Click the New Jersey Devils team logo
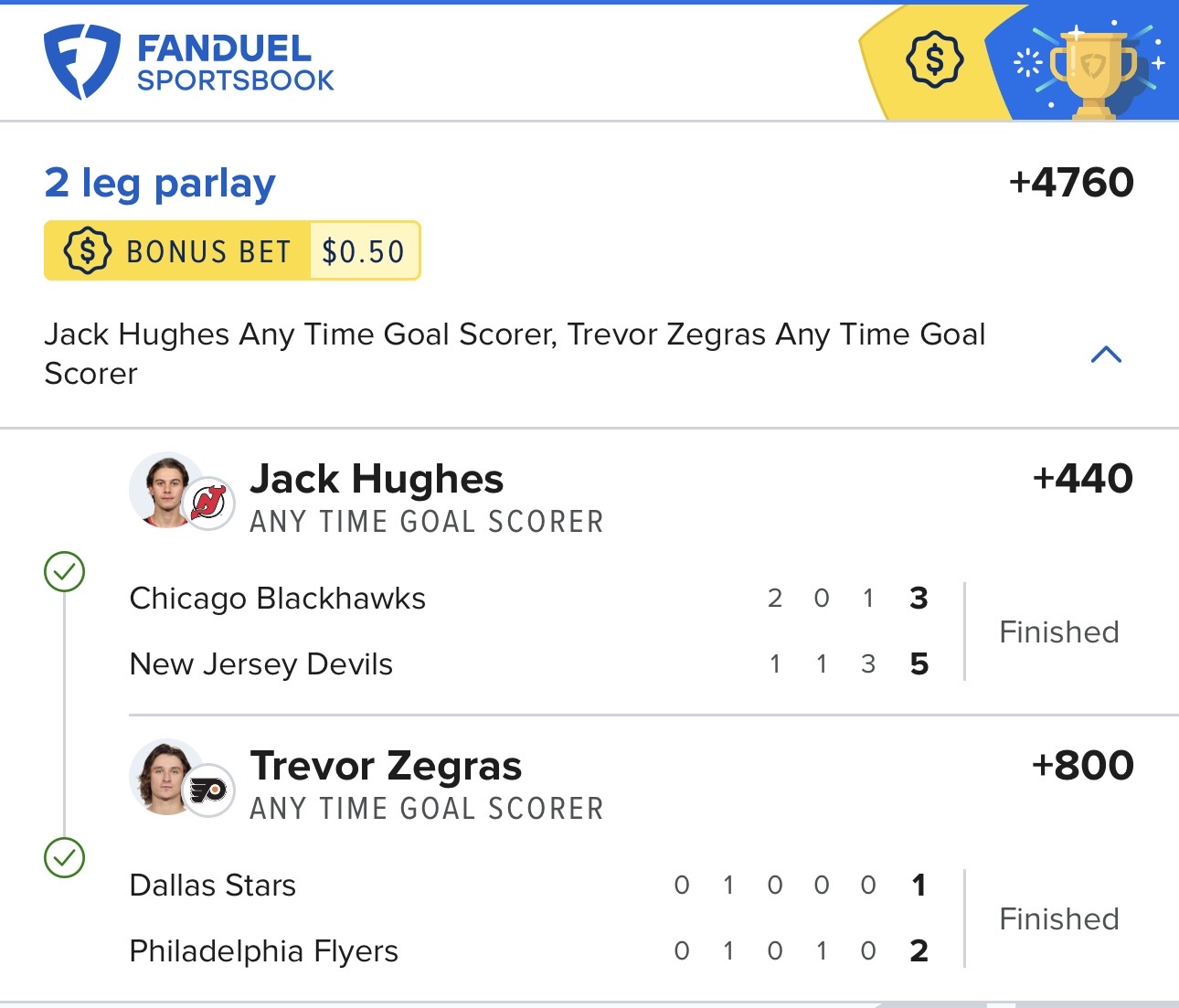 point(209,503)
